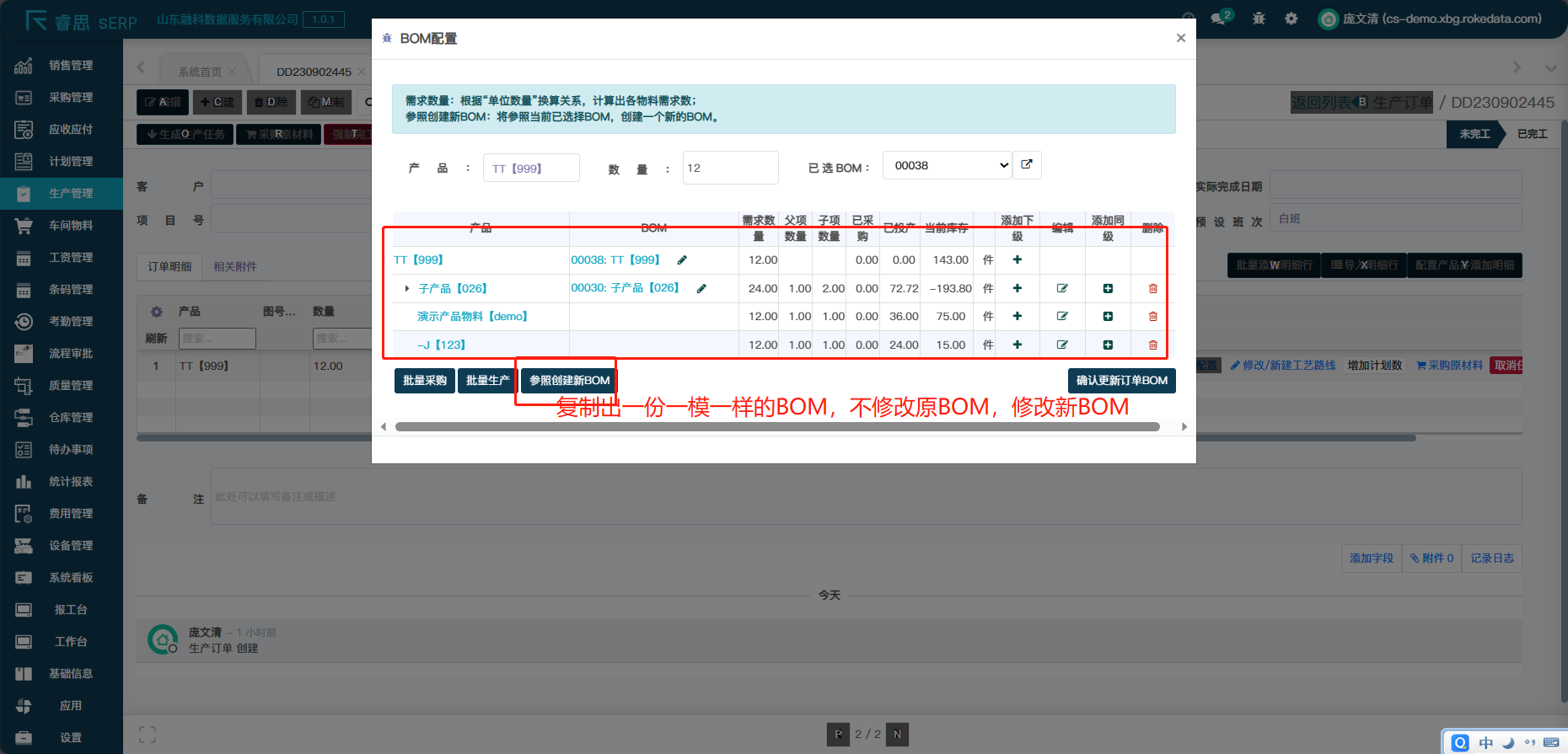Open 仓库管理 in the left sidebar

tap(70, 418)
